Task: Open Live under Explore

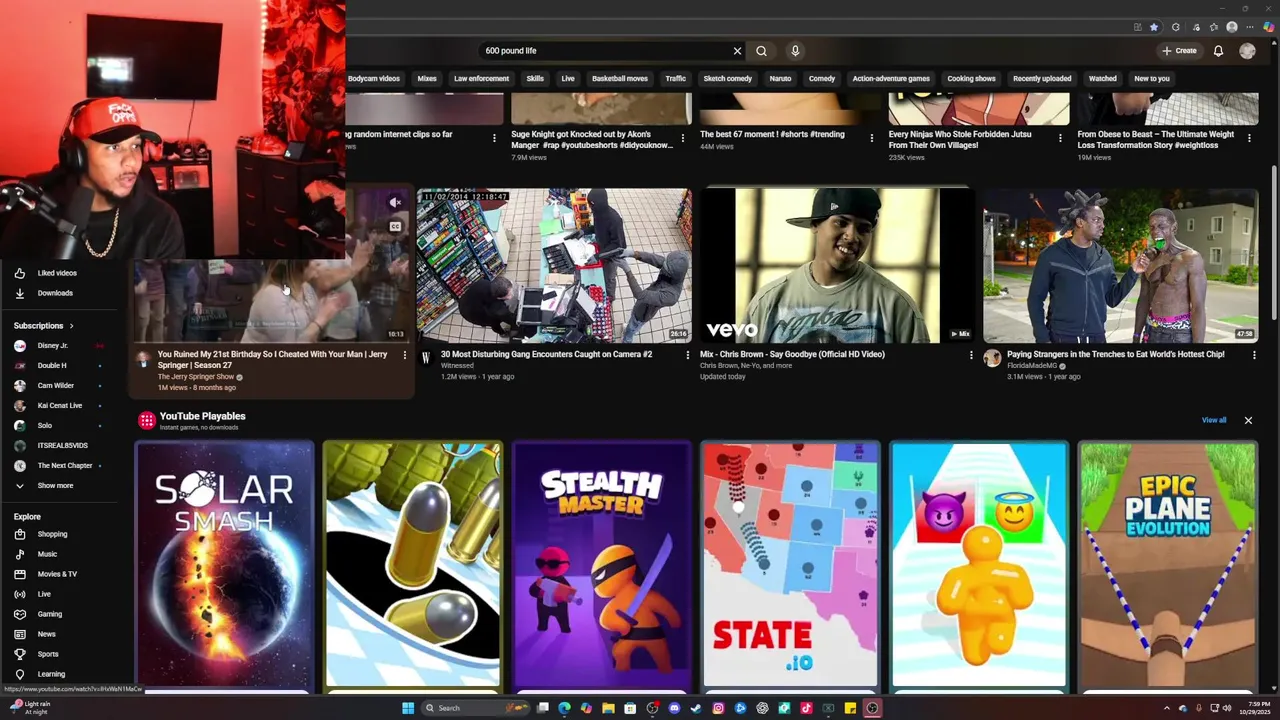Action: (44, 594)
